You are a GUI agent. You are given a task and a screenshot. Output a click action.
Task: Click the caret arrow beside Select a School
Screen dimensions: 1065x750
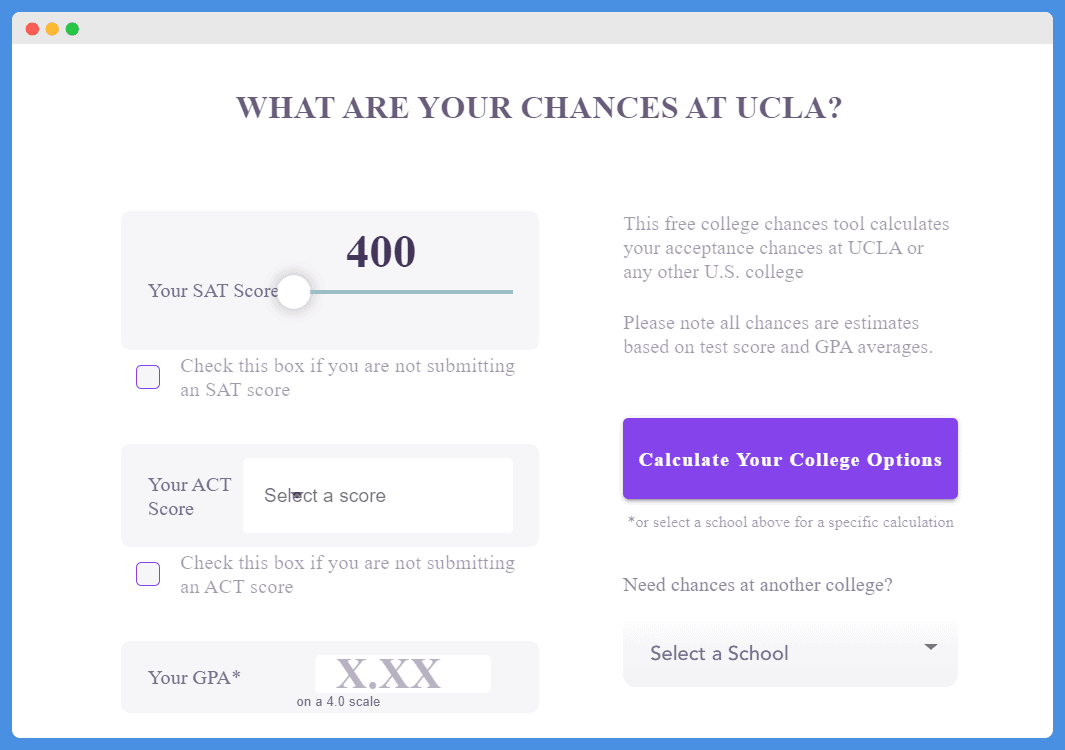(931, 647)
